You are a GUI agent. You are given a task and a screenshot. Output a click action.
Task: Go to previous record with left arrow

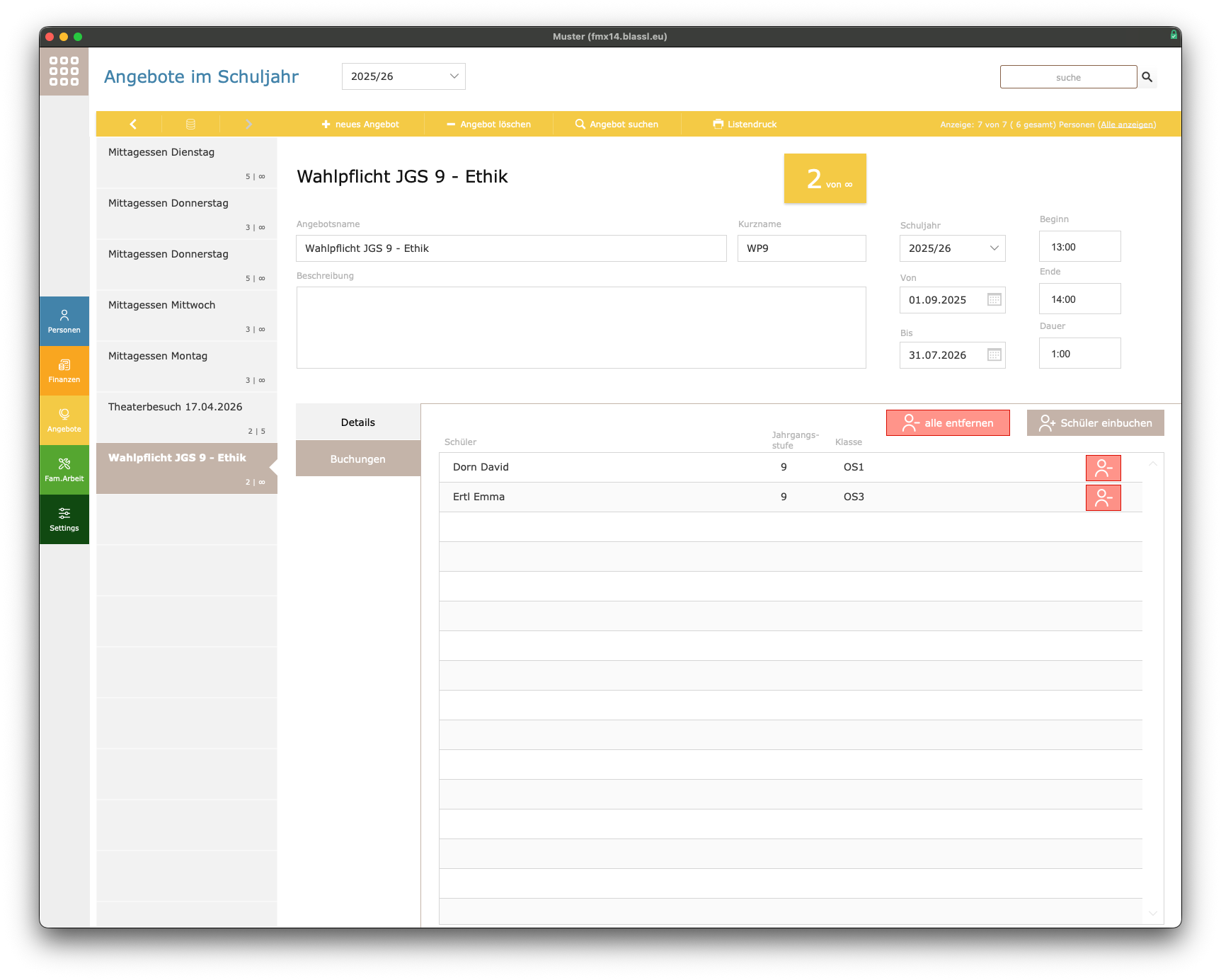pos(133,125)
